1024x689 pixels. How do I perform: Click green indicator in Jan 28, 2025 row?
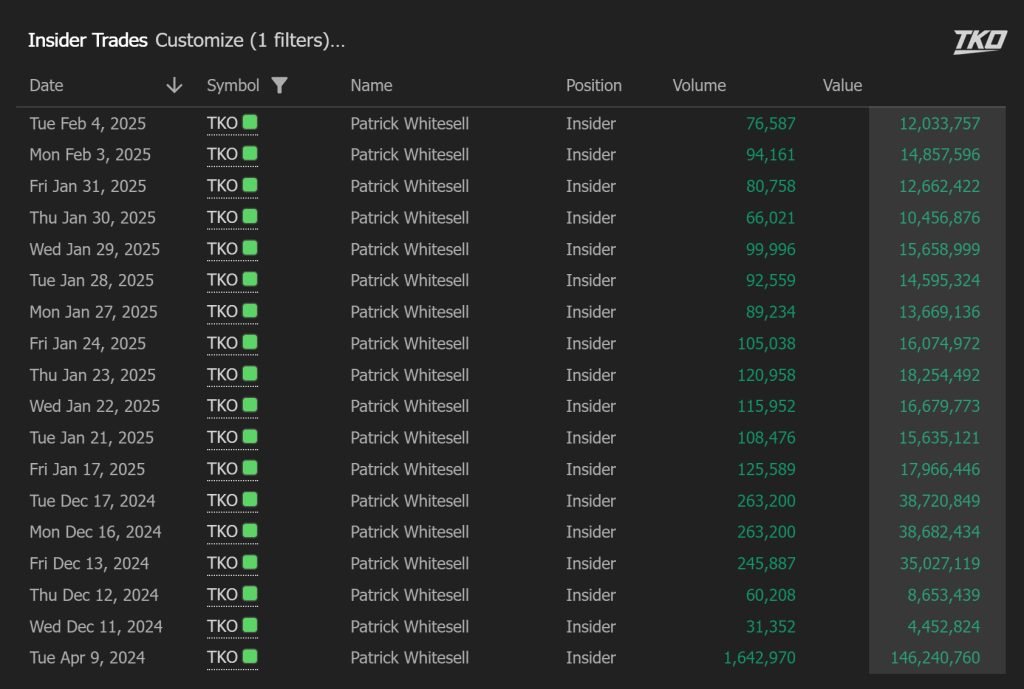point(249,280)
